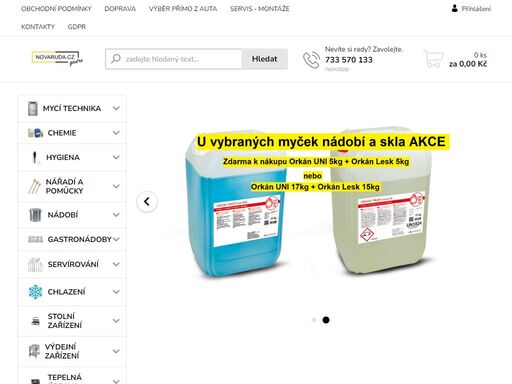Click text Orkán UNI 17kg + Orkán Lesk 15kg
512x384 pixels.
point(315,187)
